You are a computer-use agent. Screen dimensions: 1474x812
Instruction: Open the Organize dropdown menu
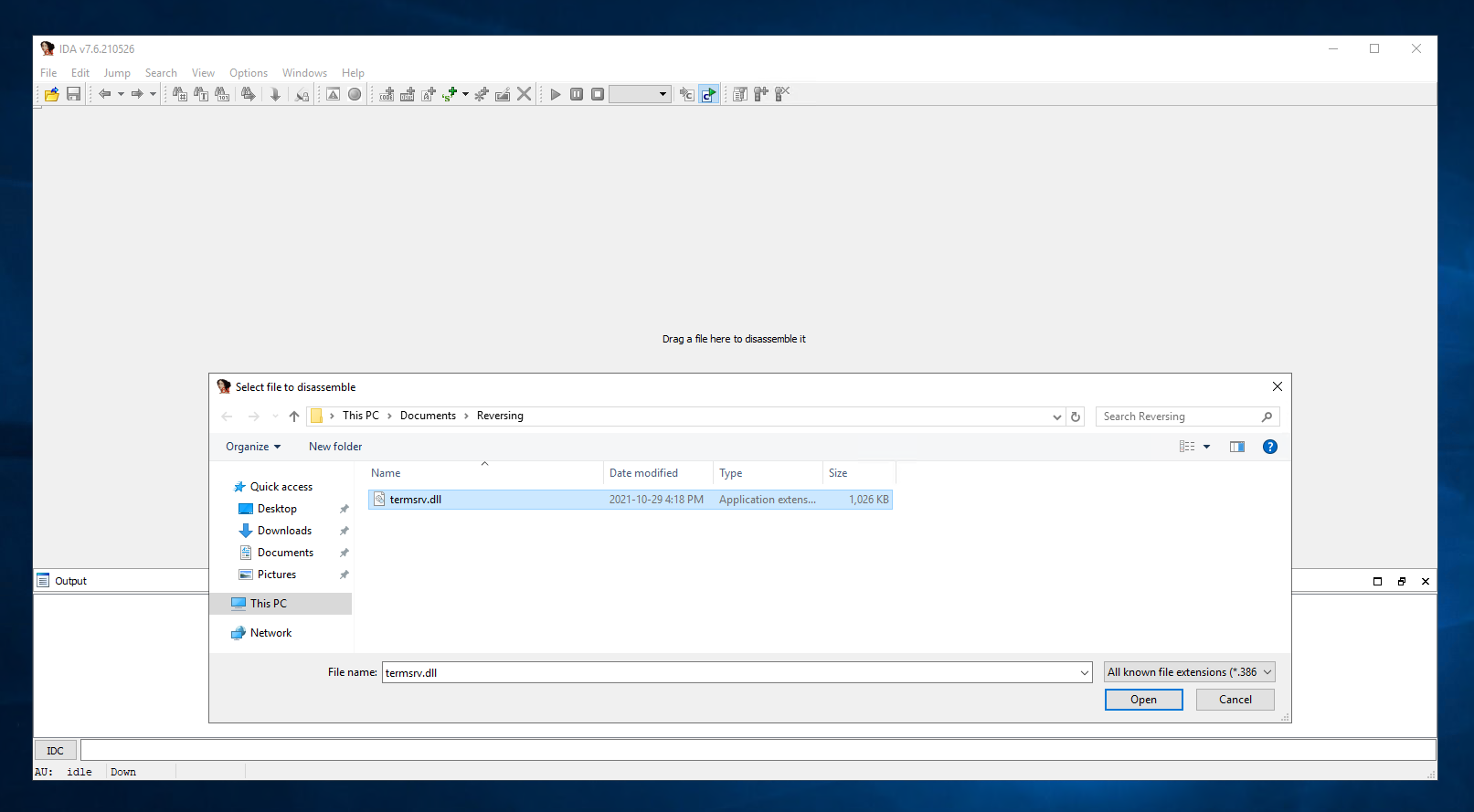tap(253, 447)
